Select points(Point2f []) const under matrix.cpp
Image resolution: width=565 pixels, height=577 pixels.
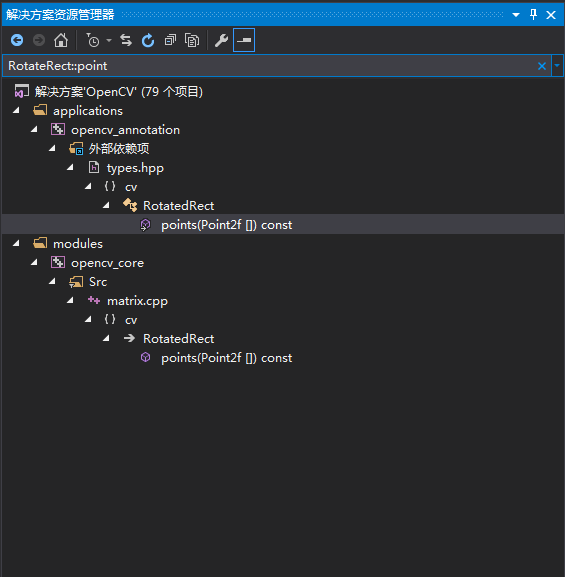tap(227, 358)
